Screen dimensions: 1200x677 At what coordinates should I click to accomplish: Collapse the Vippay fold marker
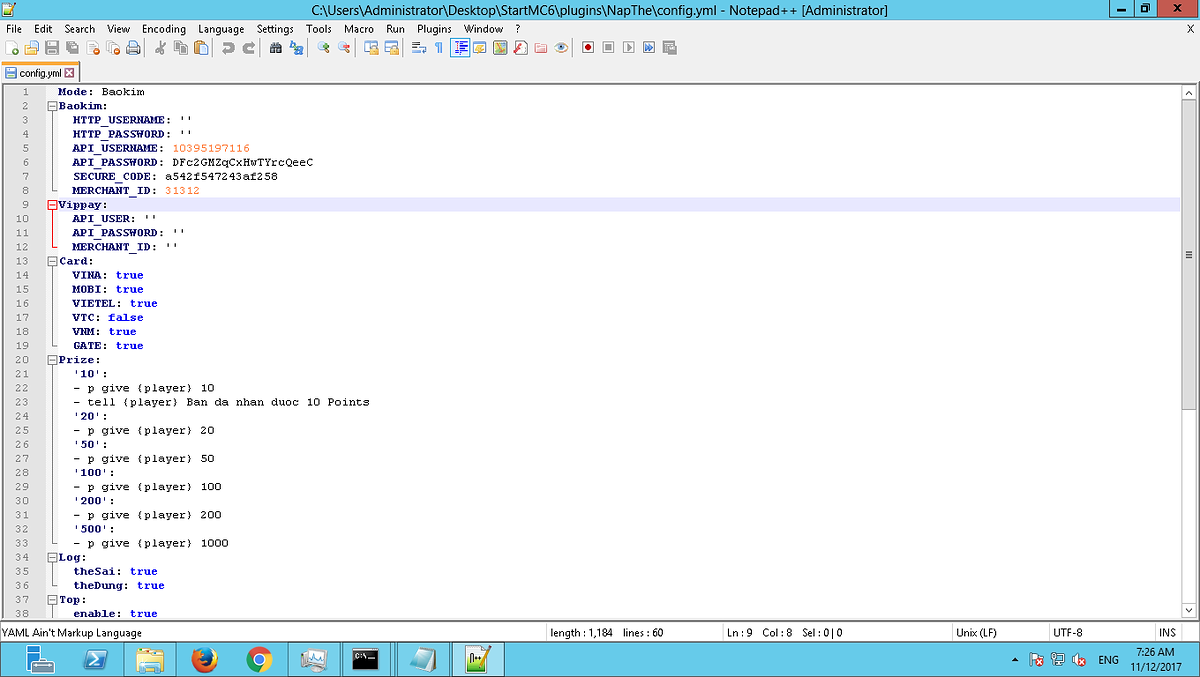coord(51,204)
